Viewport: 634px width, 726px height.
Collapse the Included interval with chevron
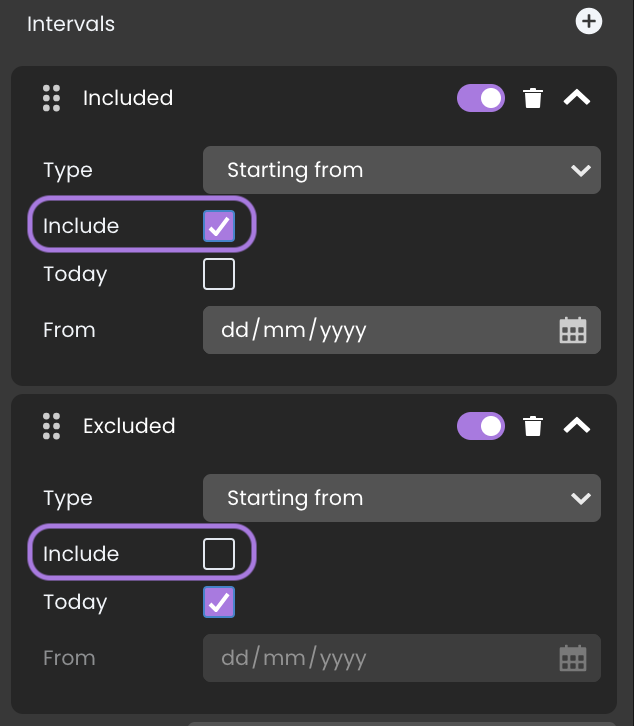tap(577, 98)
